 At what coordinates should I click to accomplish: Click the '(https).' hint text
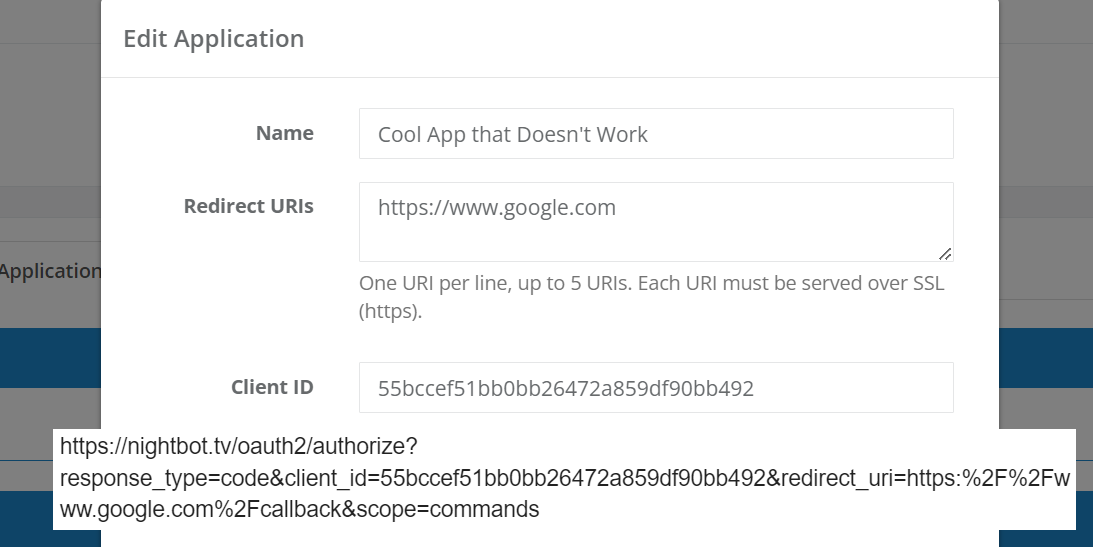coord(390,311)
